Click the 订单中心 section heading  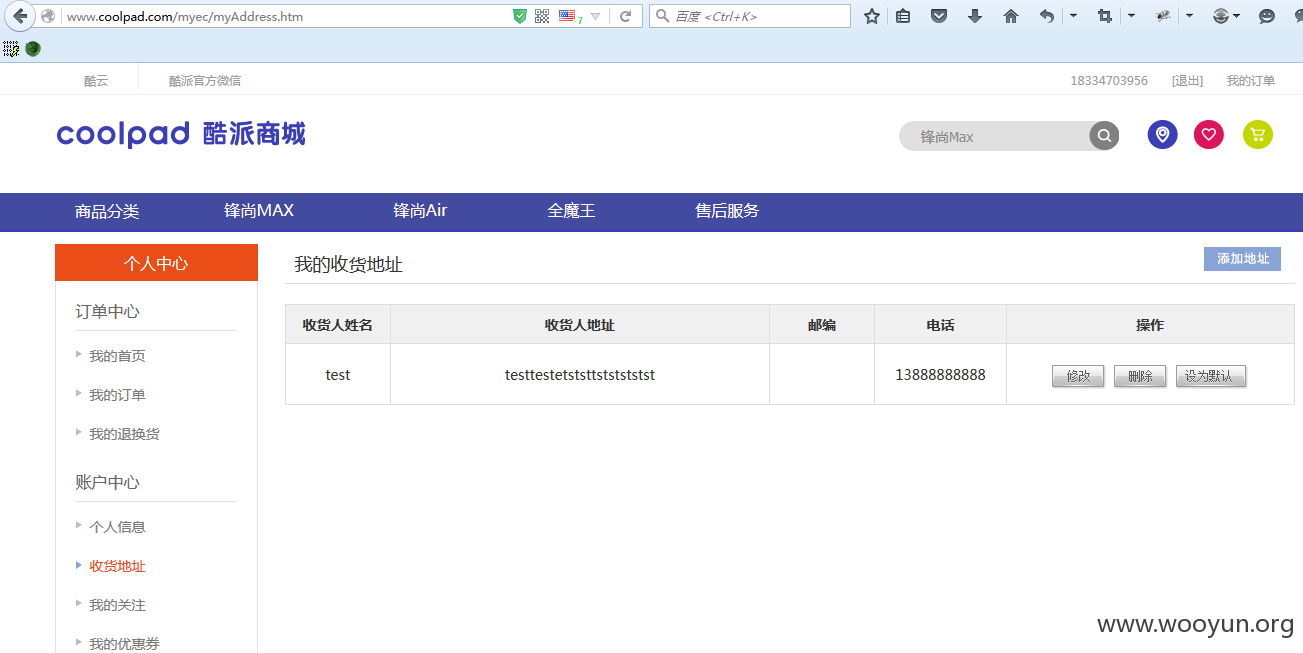click(x=107, y=312)
